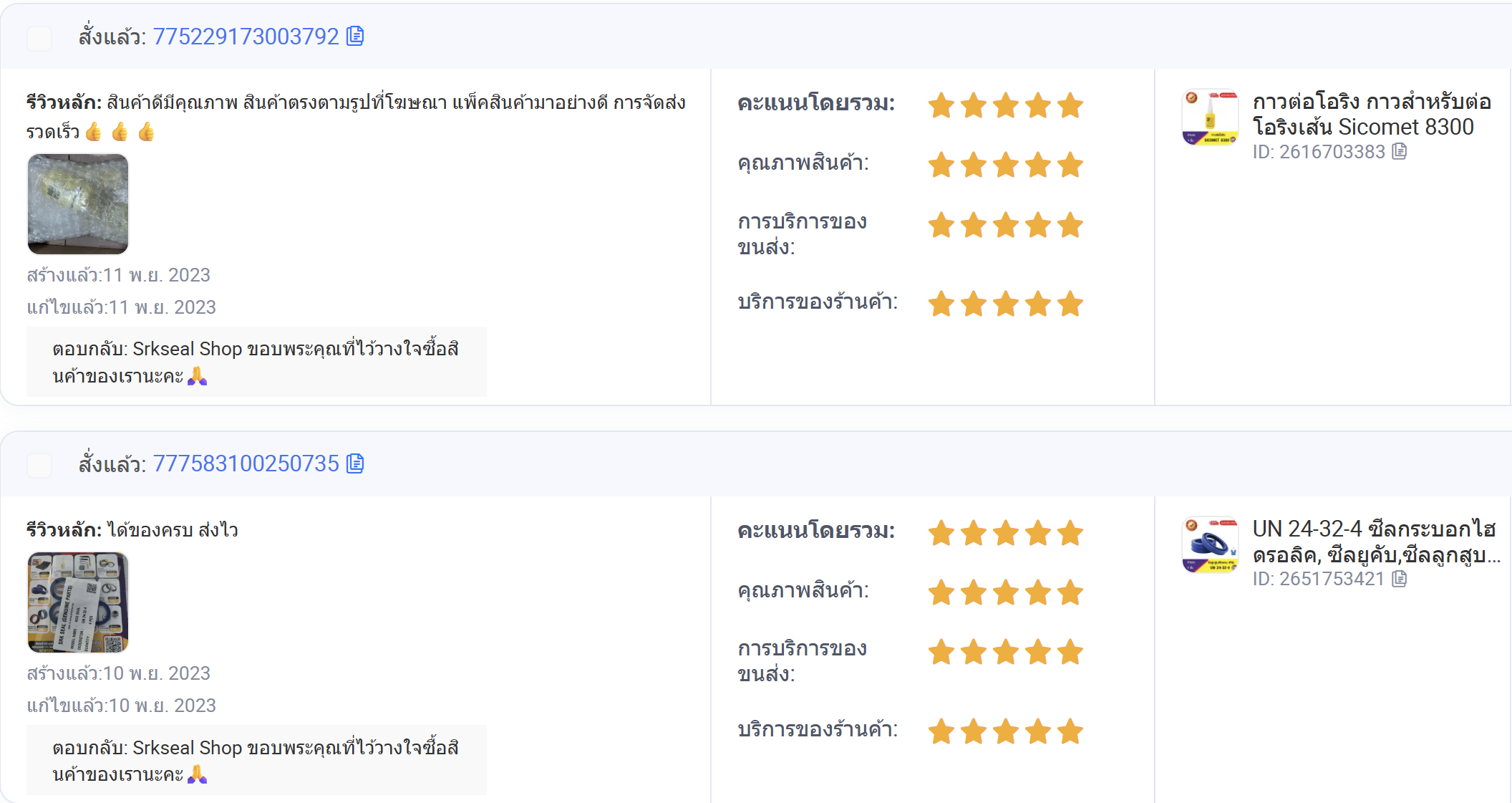View bubble-wrap package review photo
The height and width of the screenshot is (803, 1512).
point(78,204)
